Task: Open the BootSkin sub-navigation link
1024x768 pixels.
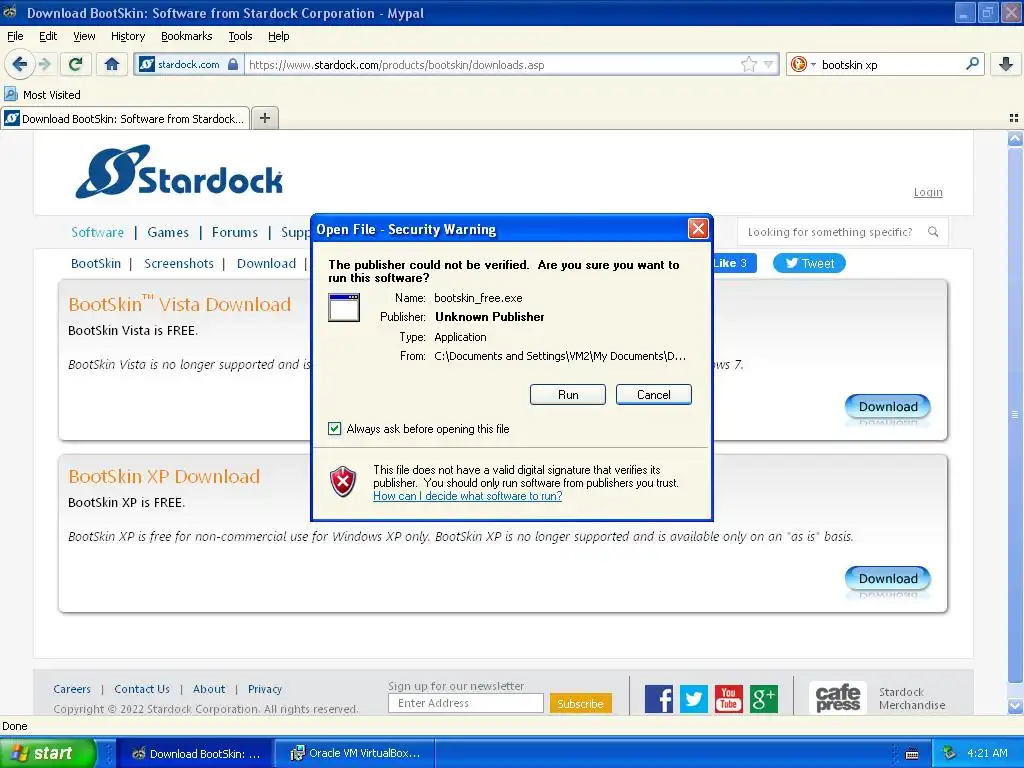Action: 96,263
